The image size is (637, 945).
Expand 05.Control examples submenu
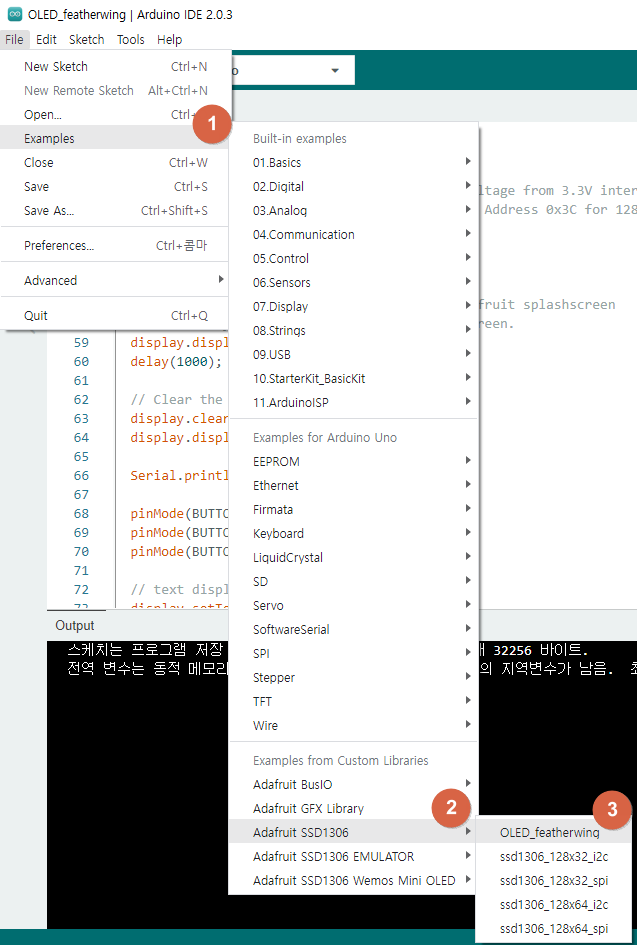[354, 259]
